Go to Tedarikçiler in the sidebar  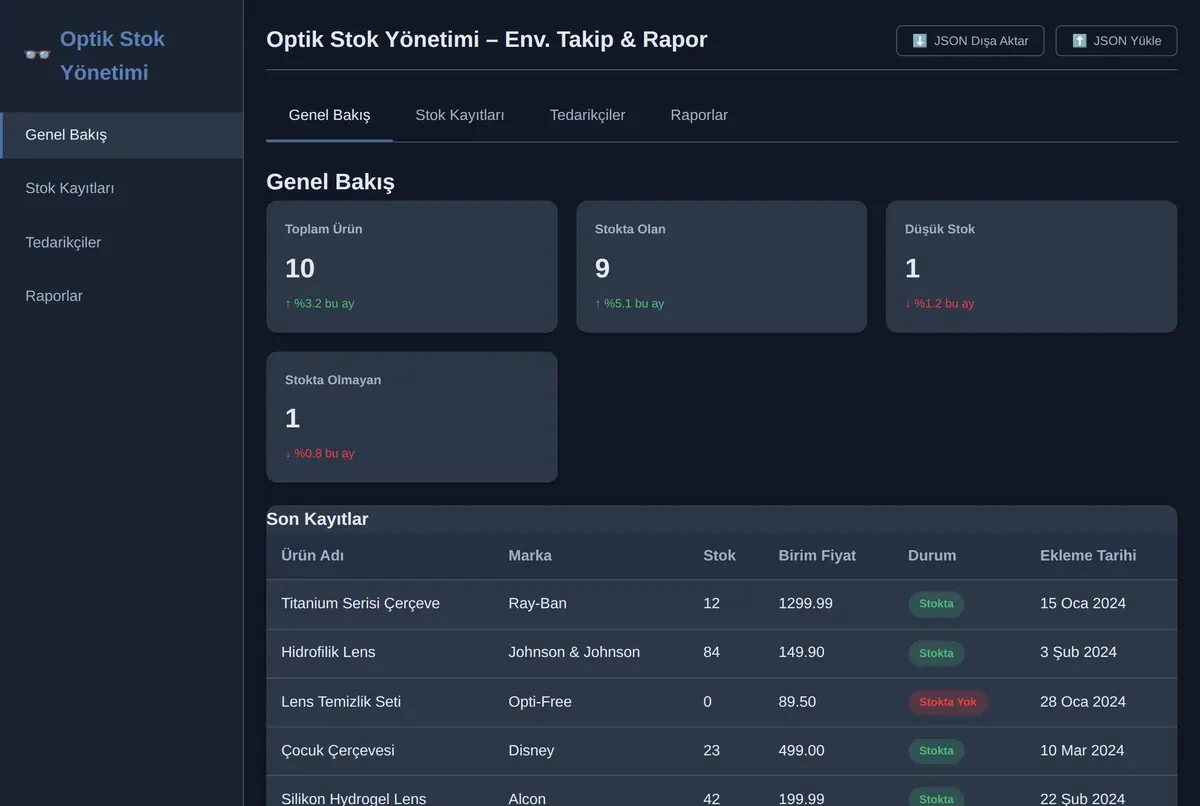tap(121, 242)
